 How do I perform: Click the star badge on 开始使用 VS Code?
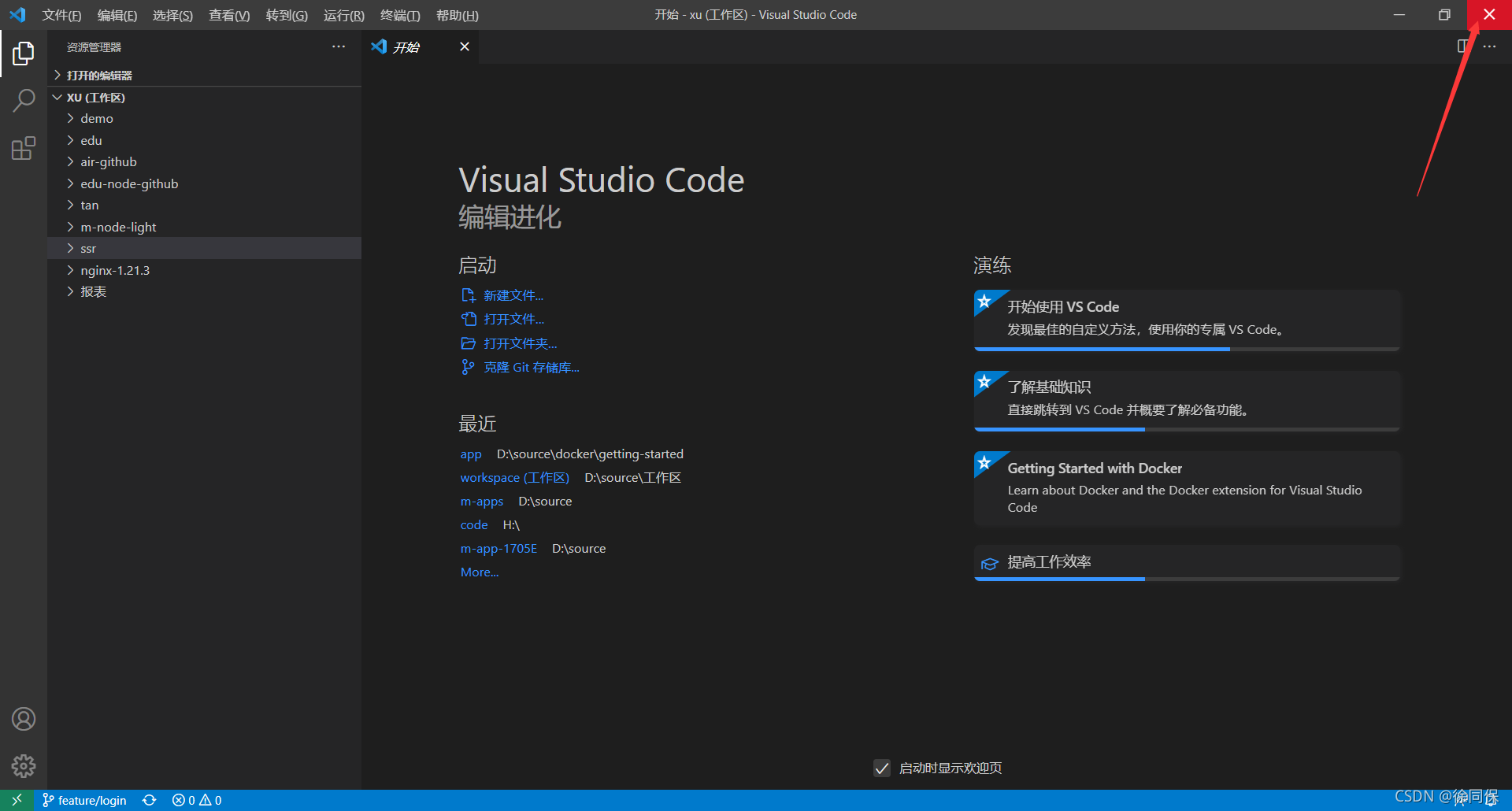984,301
